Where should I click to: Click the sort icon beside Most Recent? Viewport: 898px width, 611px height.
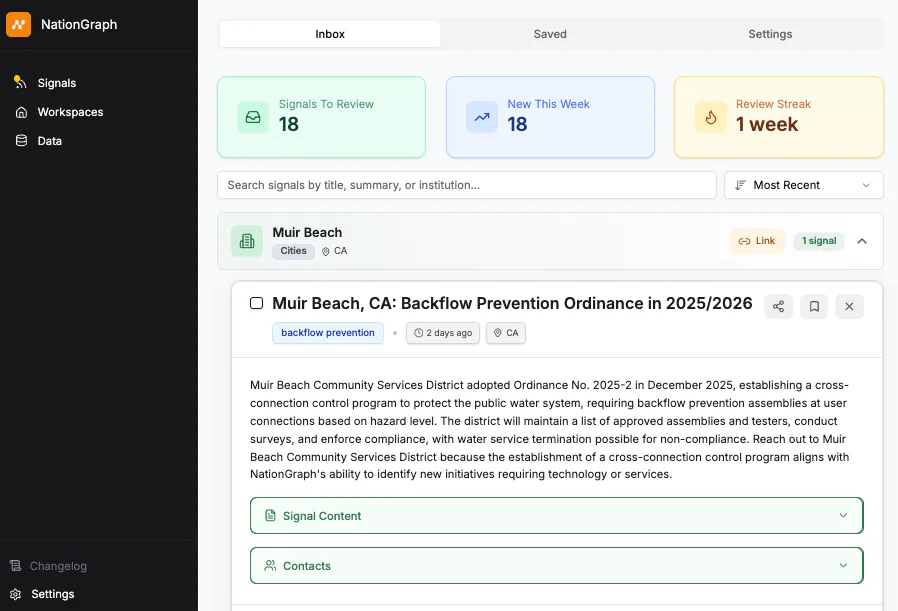tap(741, 185)
